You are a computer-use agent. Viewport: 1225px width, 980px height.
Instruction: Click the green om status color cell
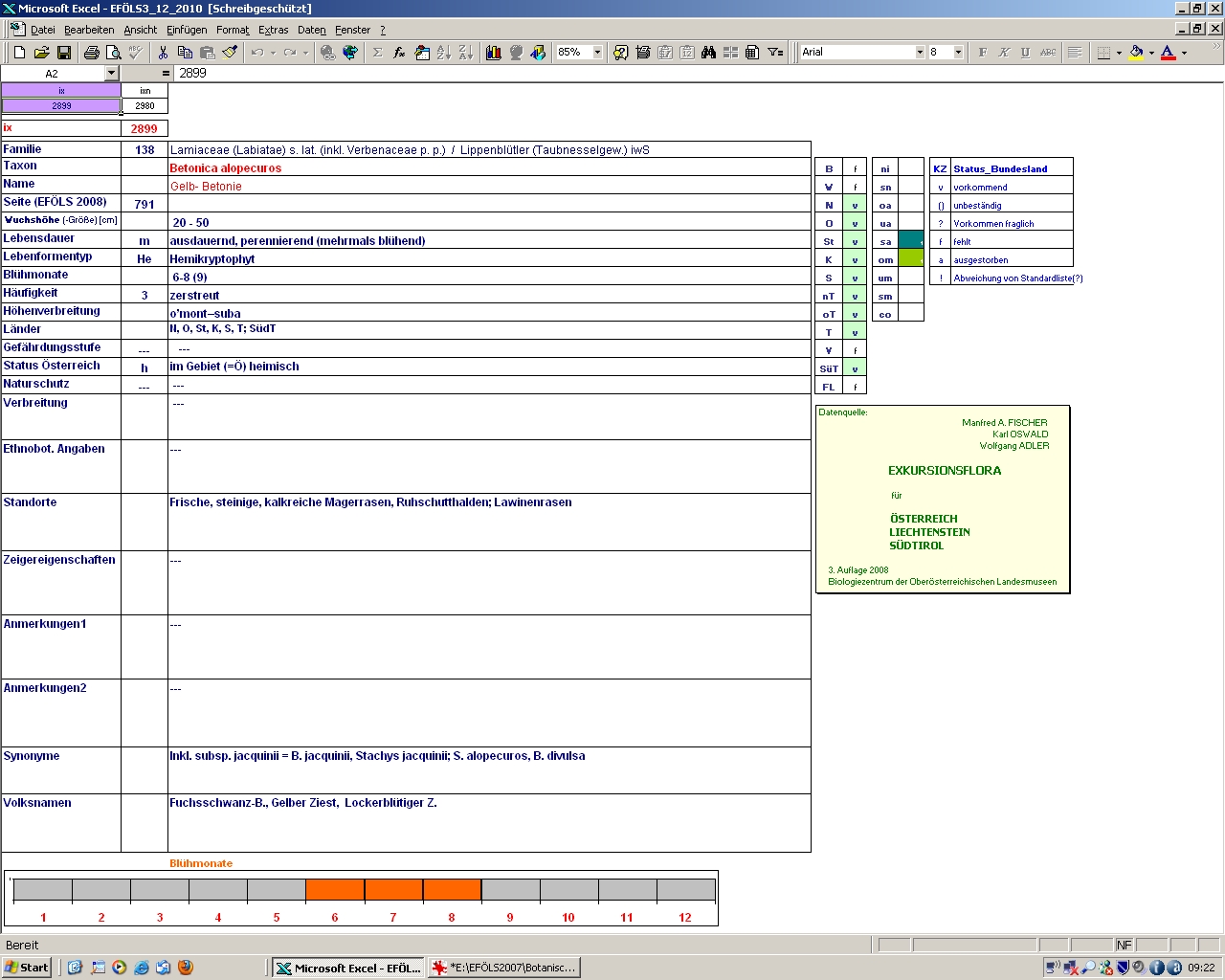click(911, 259)
